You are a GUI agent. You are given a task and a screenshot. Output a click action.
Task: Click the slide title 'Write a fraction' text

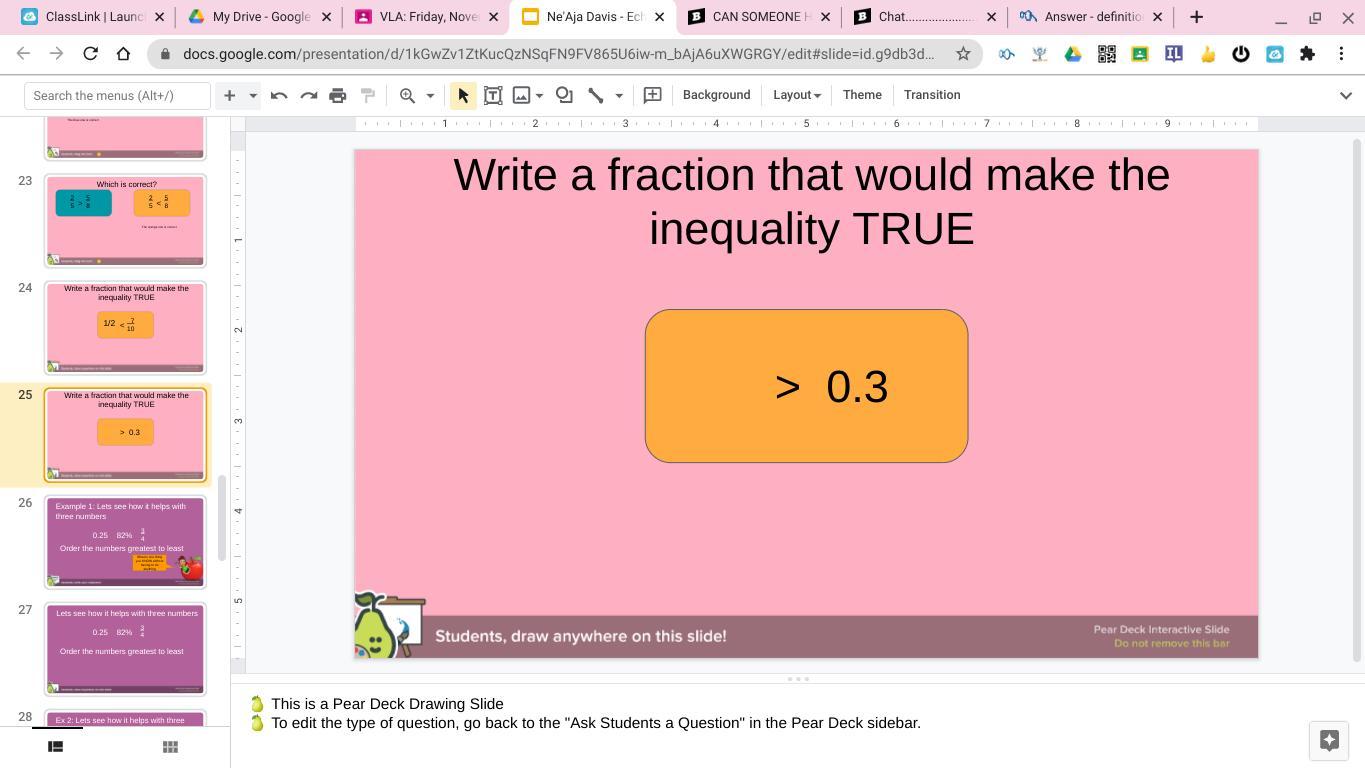coord(811,201)
